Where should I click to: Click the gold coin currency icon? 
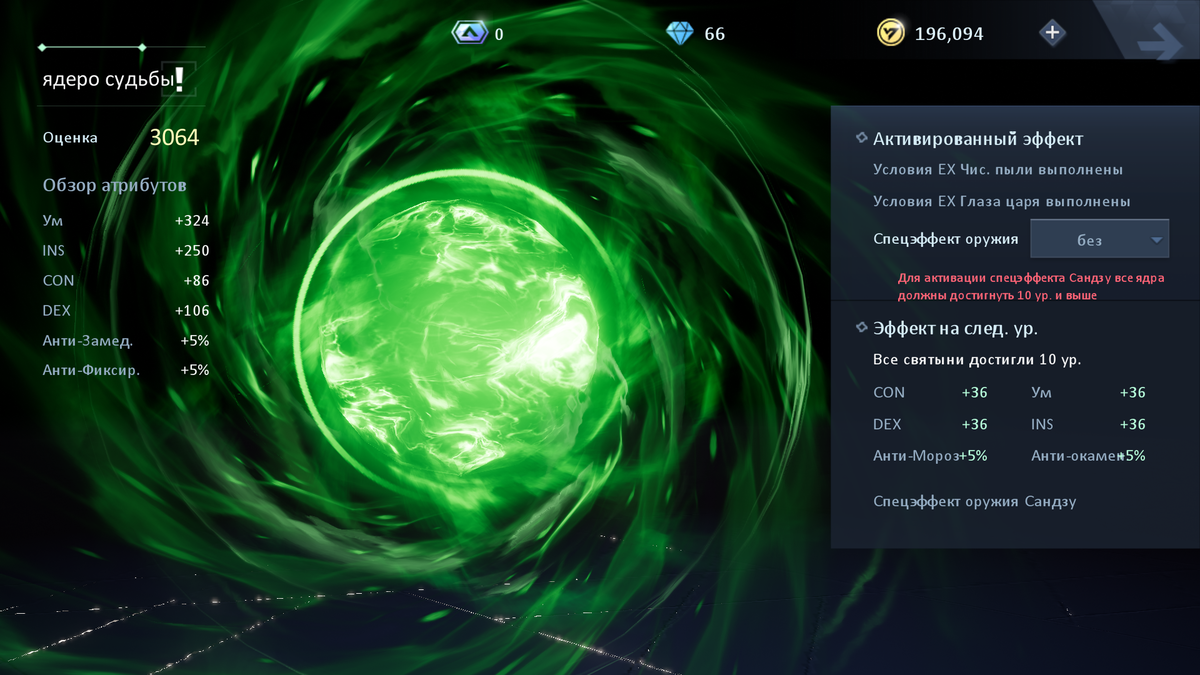tap(890, 33)
